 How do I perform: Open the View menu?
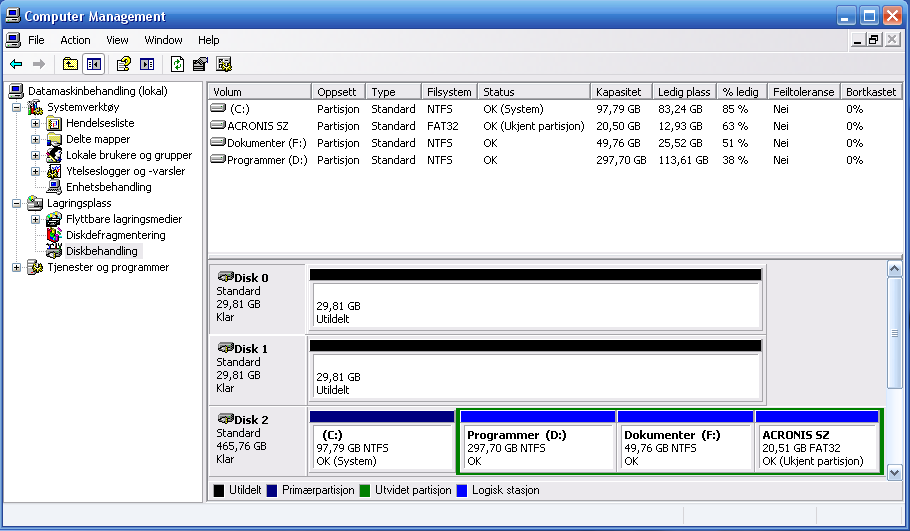click(117, 40)
